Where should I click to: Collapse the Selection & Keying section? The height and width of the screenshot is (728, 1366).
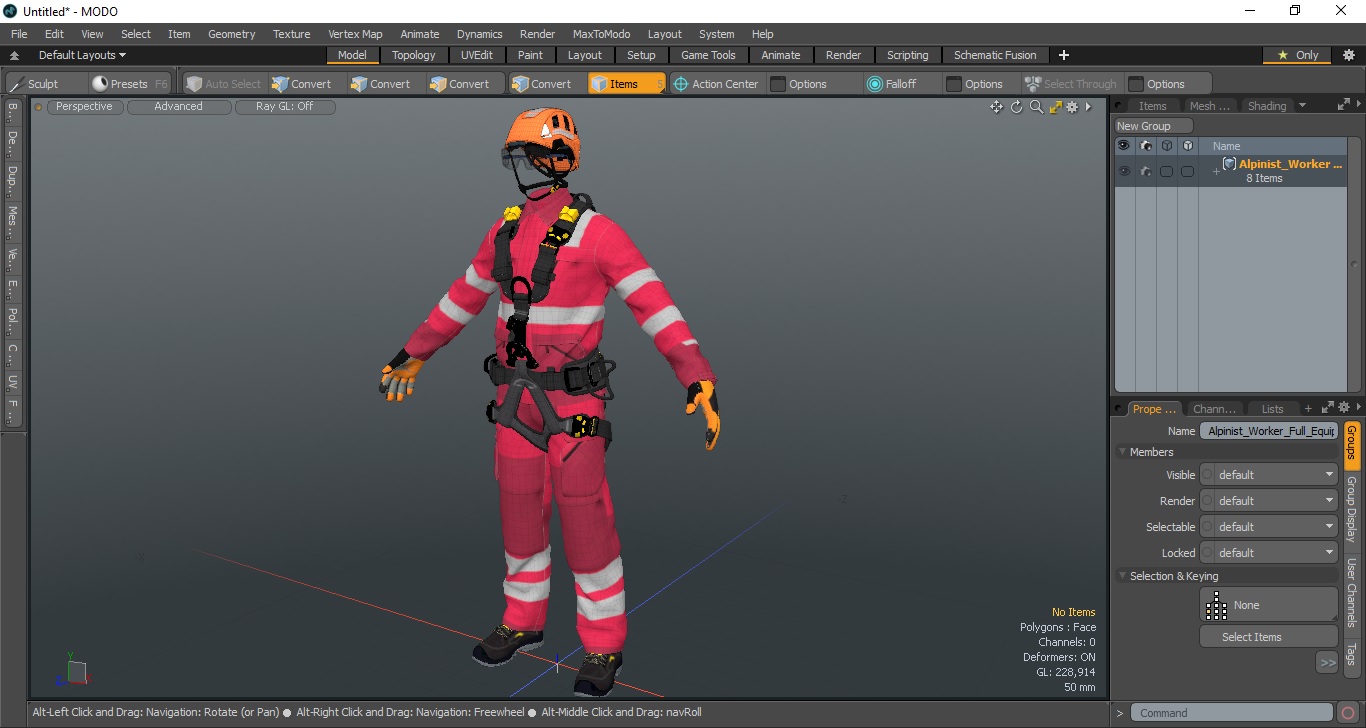(x=1123, y=576)
